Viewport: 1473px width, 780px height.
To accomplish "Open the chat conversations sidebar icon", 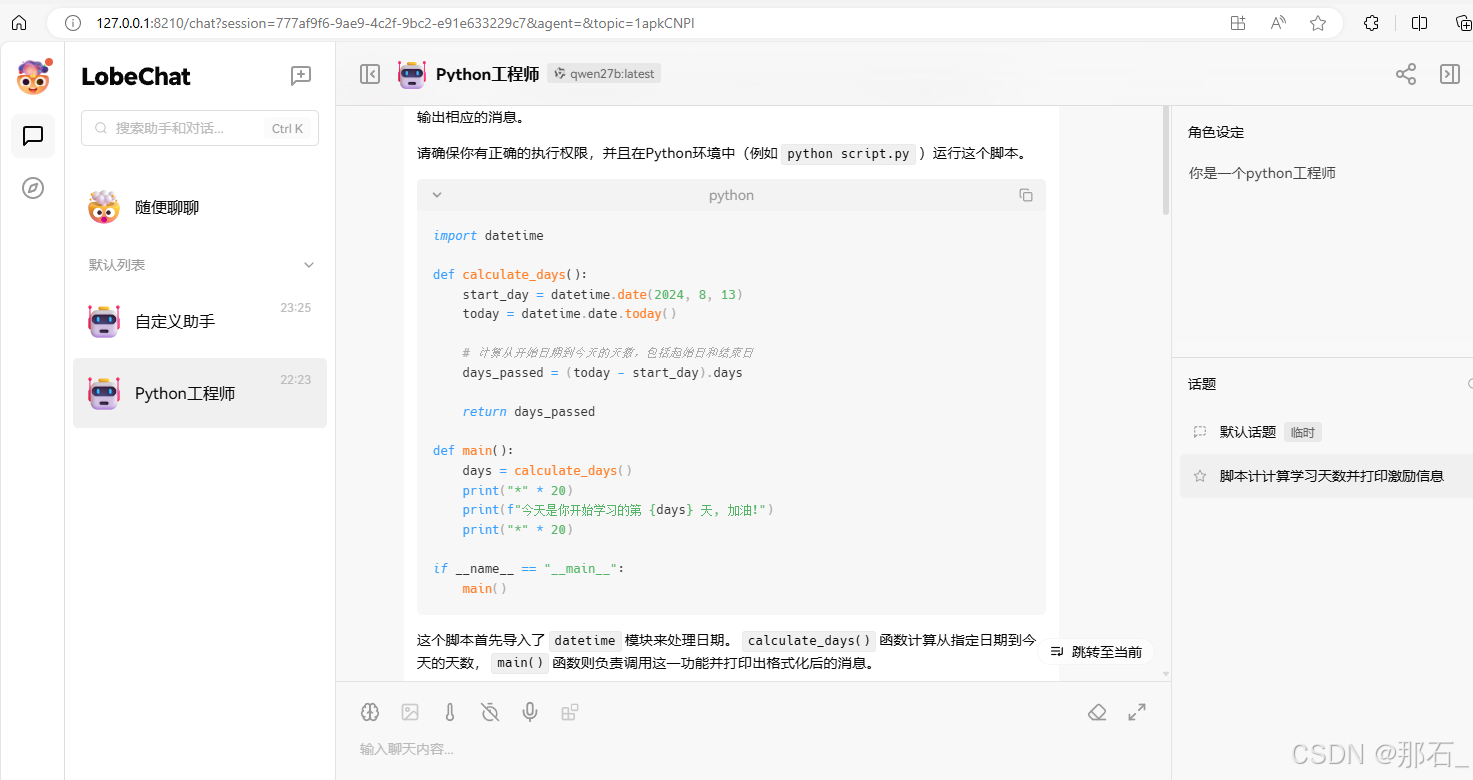I will click(x=33, y=135).
